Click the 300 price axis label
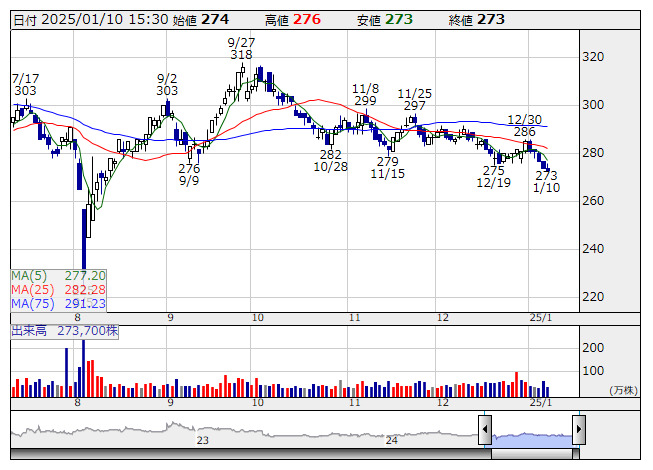 593,105
